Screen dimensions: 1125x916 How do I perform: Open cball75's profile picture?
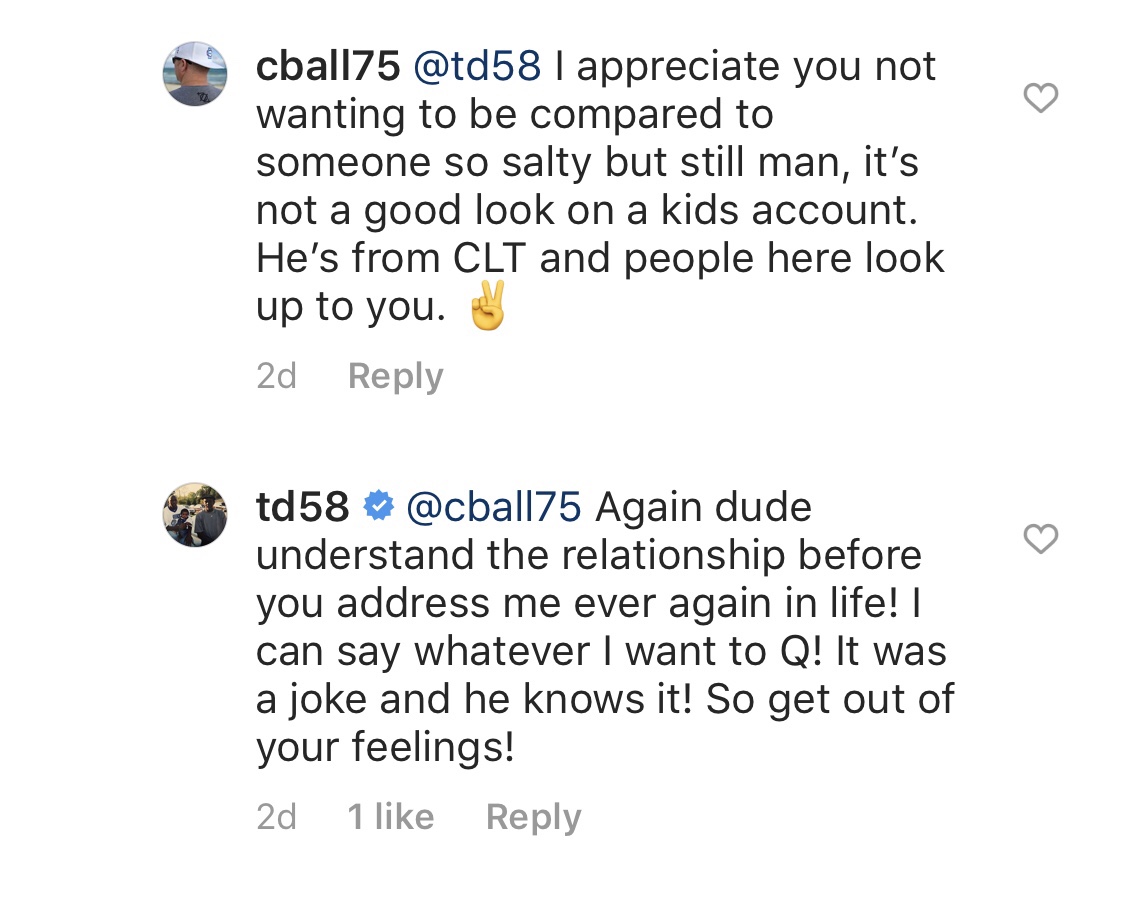click(x=195, y=74)
